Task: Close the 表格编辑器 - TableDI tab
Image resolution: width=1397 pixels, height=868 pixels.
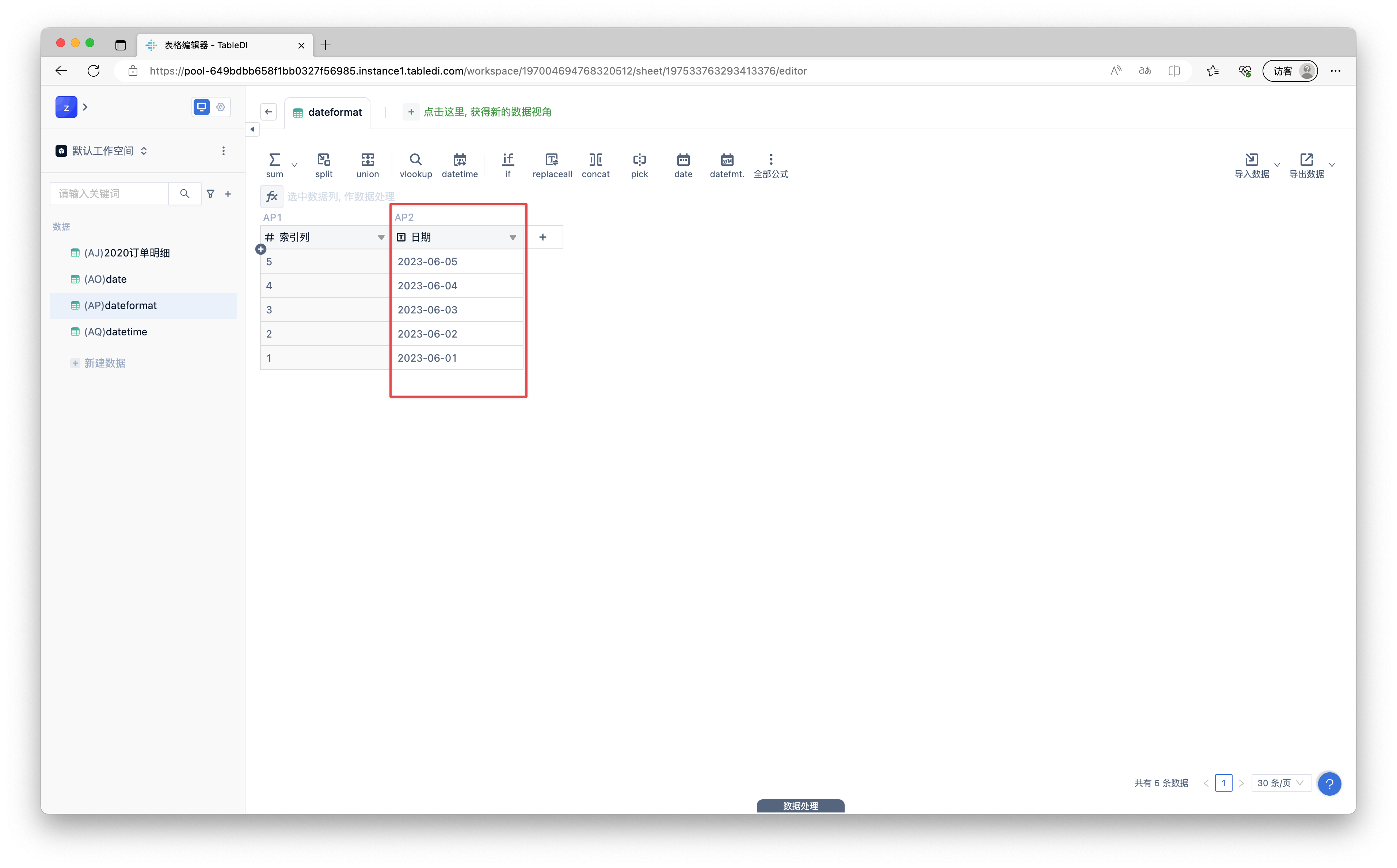Action: coord(301,45)
